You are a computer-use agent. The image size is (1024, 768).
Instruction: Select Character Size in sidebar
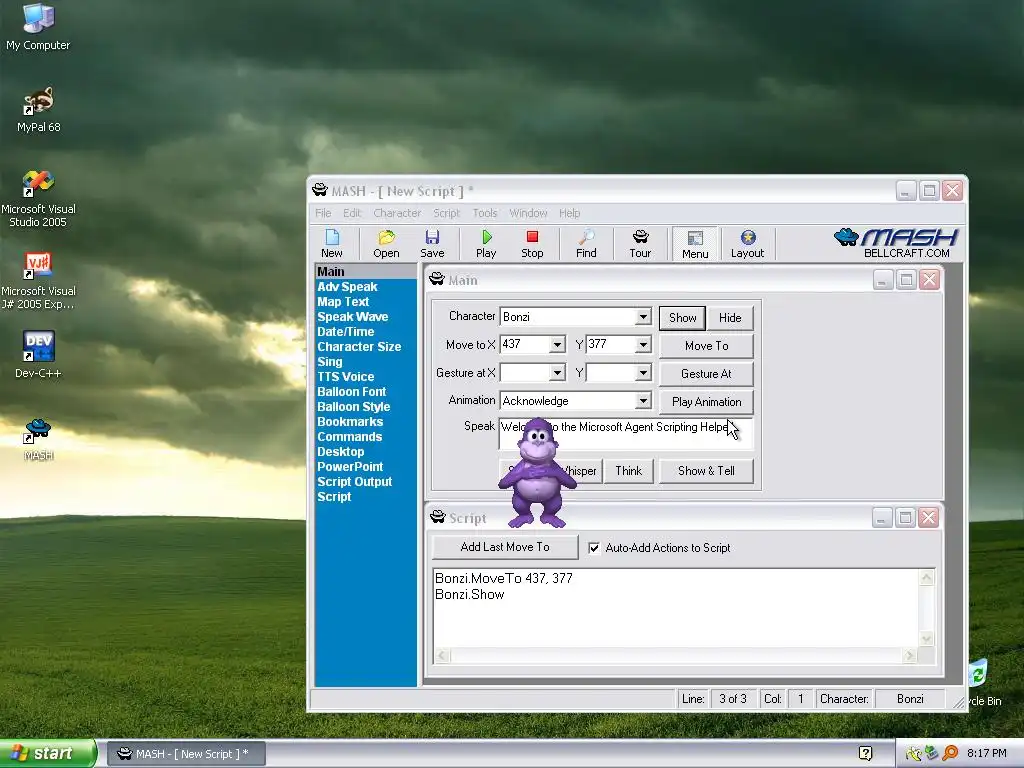pos(359,347)
